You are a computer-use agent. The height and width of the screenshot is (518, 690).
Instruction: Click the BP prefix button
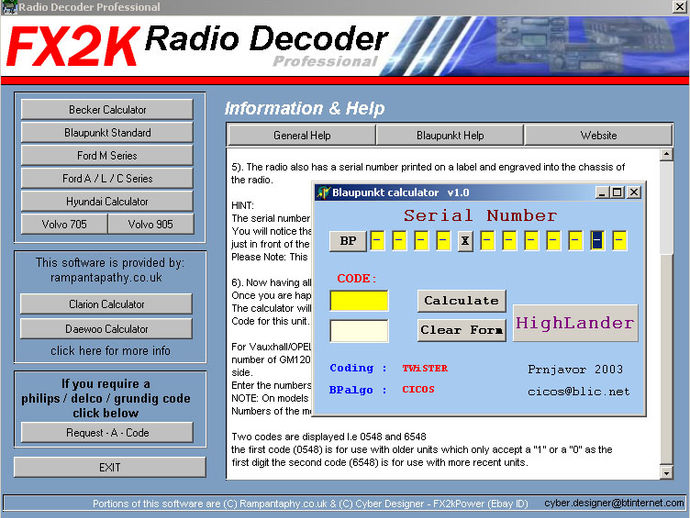pos(348,241)
